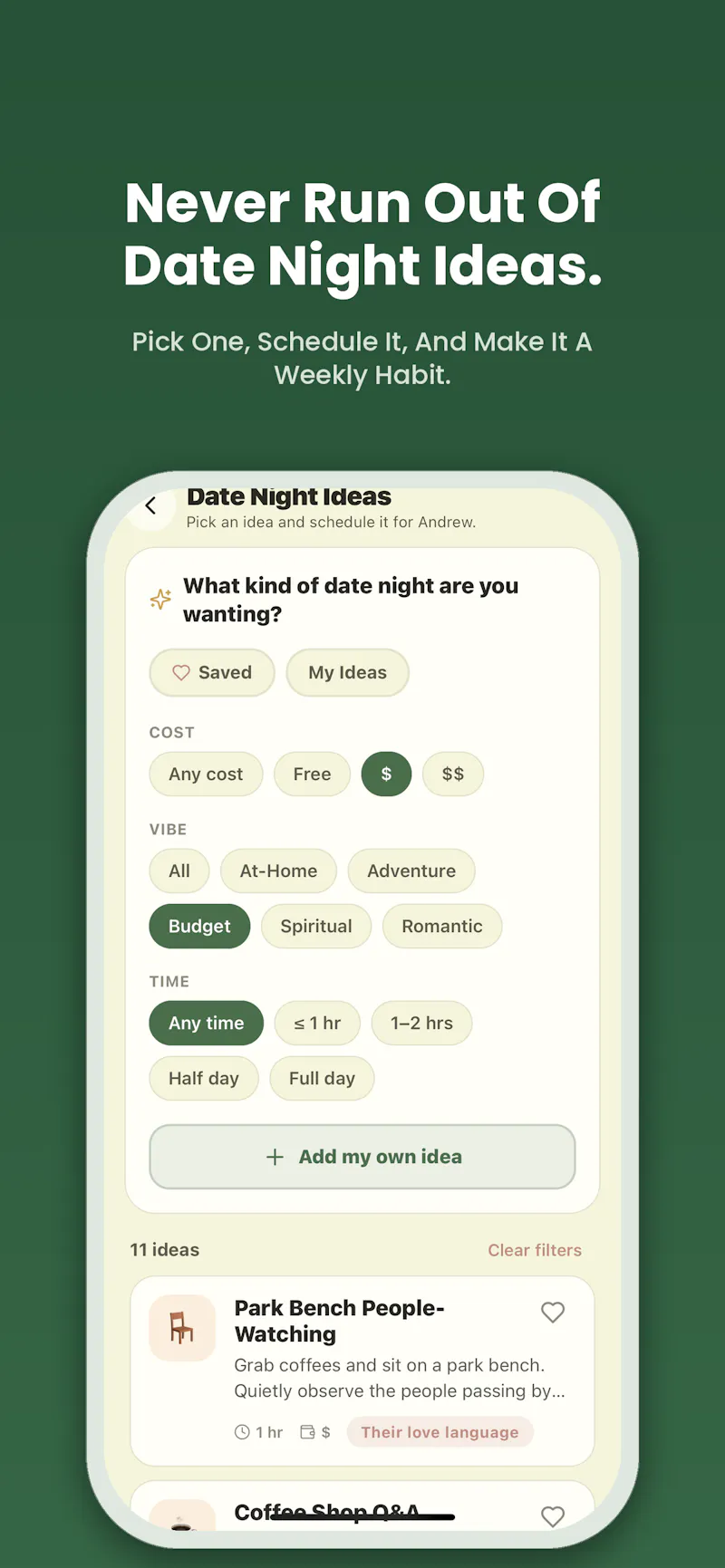Show Saved date ideas
This screenshot has height=1568, width=725.
point(212,673)
